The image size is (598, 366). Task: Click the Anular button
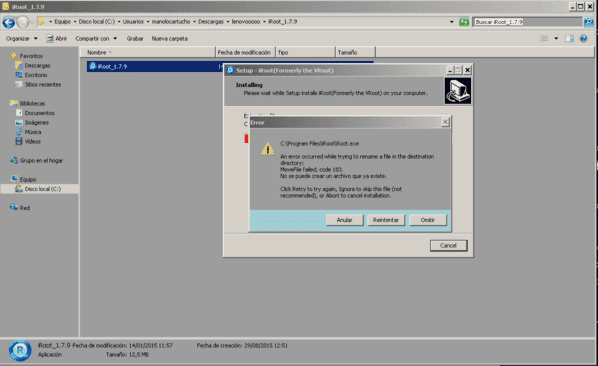pyautogui.click(x=344, y=220)
